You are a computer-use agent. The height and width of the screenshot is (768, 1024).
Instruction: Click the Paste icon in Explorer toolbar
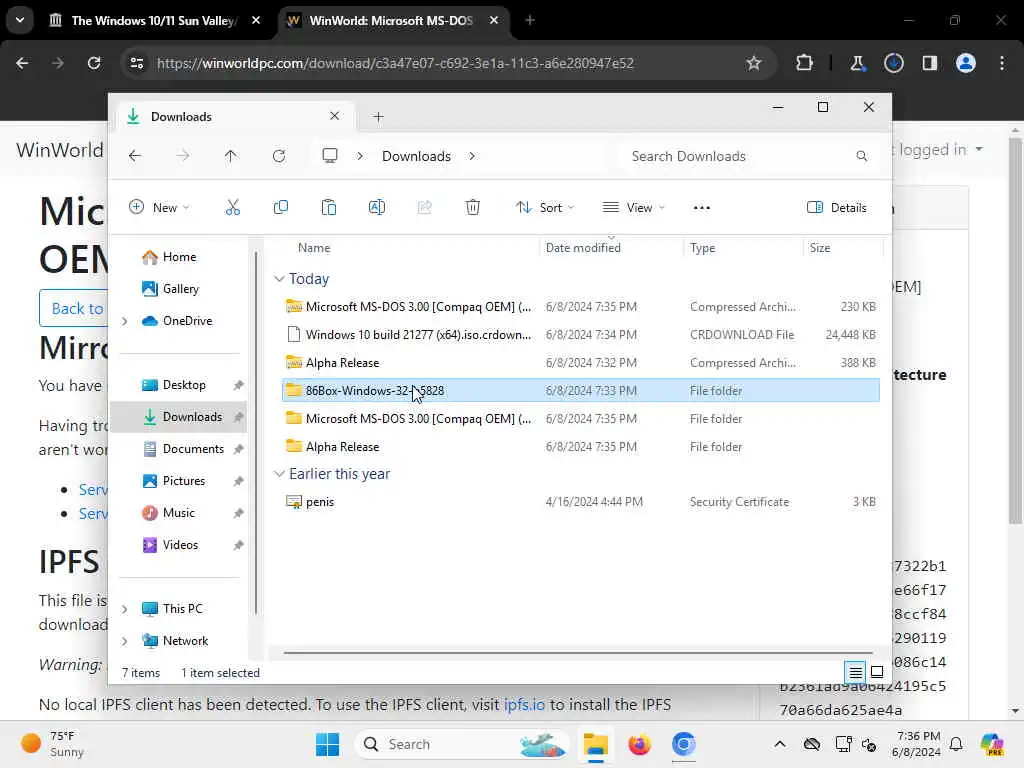click(x=328, y=208)
